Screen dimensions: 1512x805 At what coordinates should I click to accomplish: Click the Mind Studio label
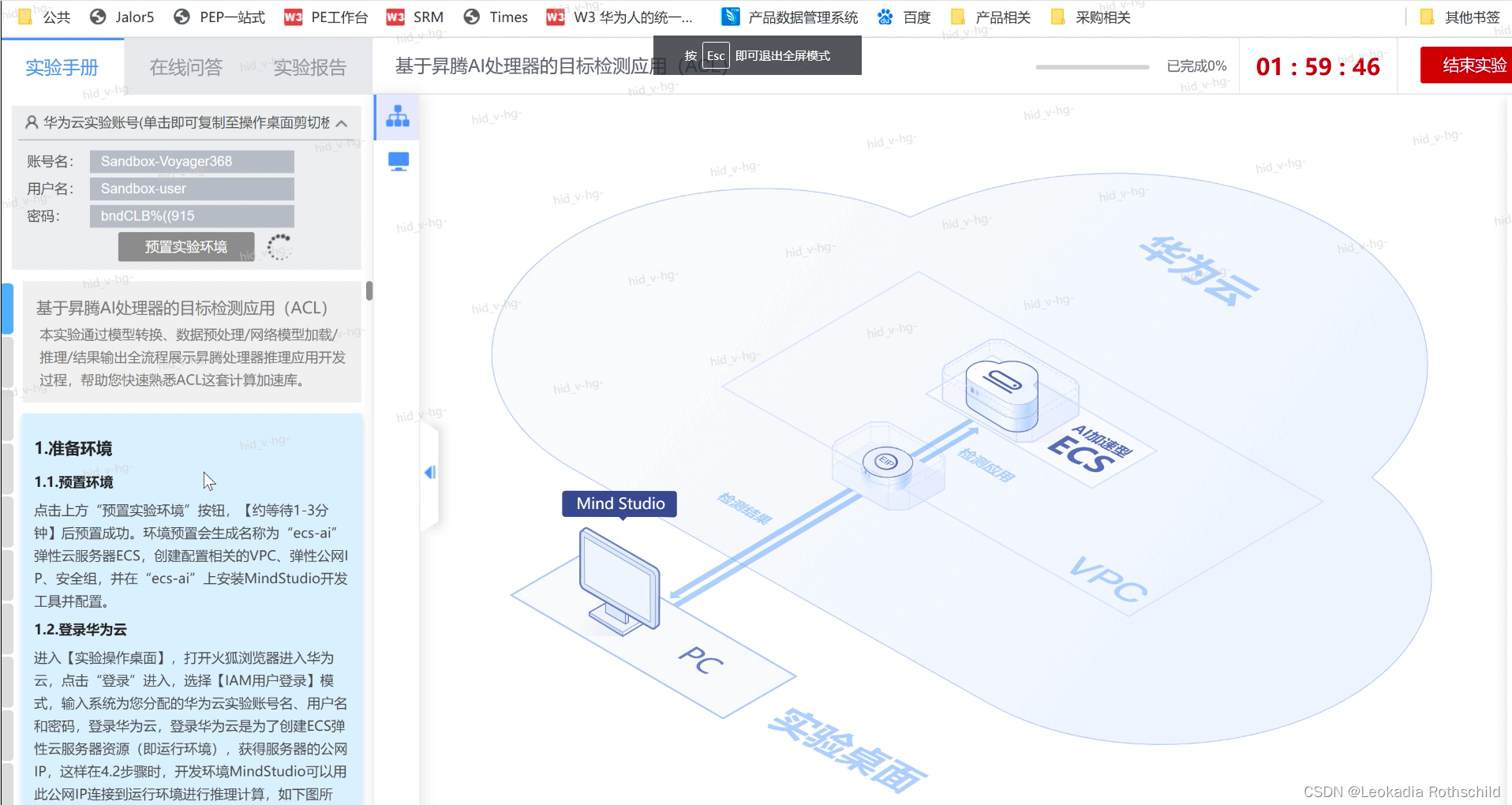tap(620, 504)
